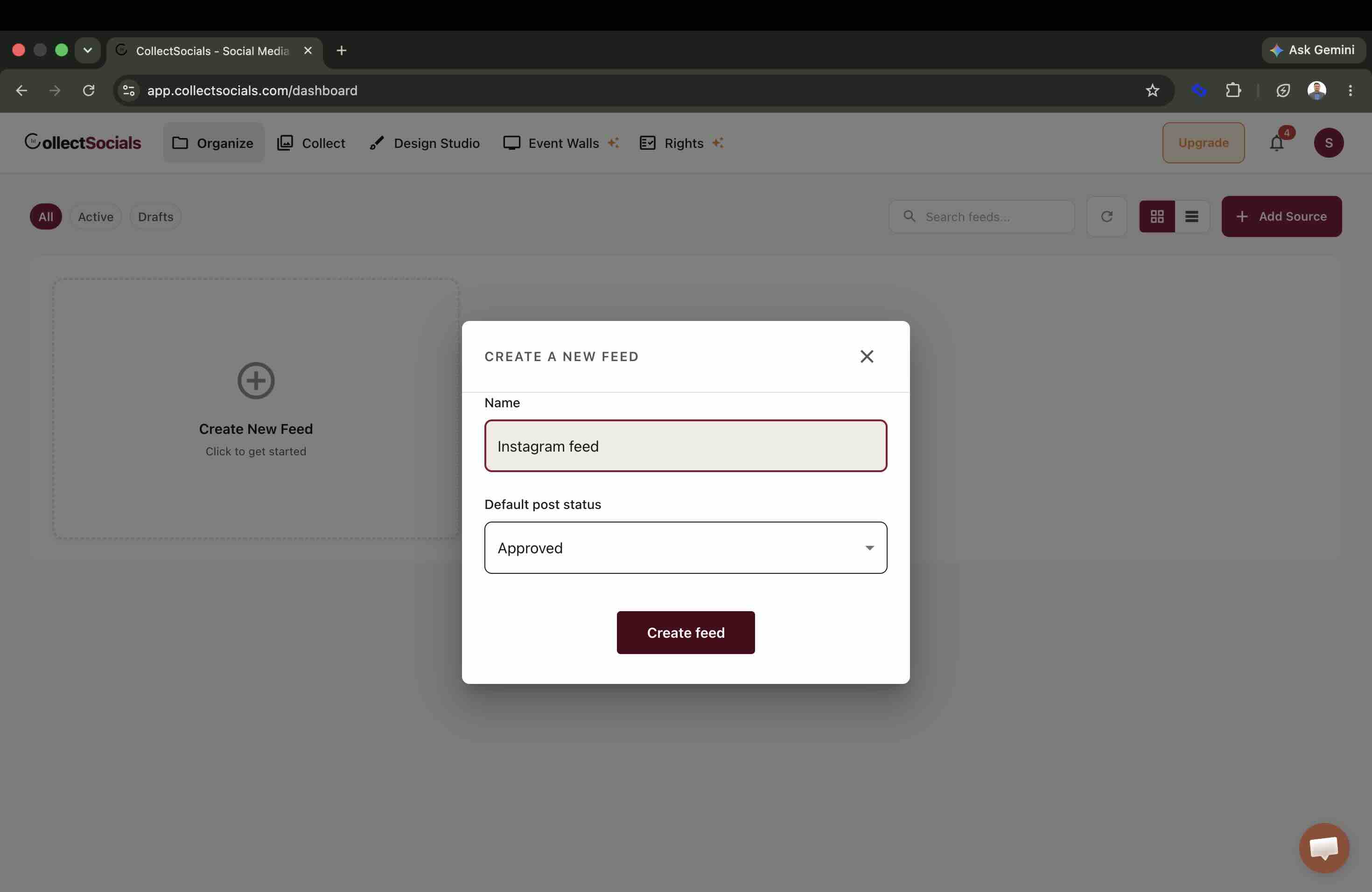Click the address bar URL
Viewport: 1372px width, 892px height.
tap(252, 91)
